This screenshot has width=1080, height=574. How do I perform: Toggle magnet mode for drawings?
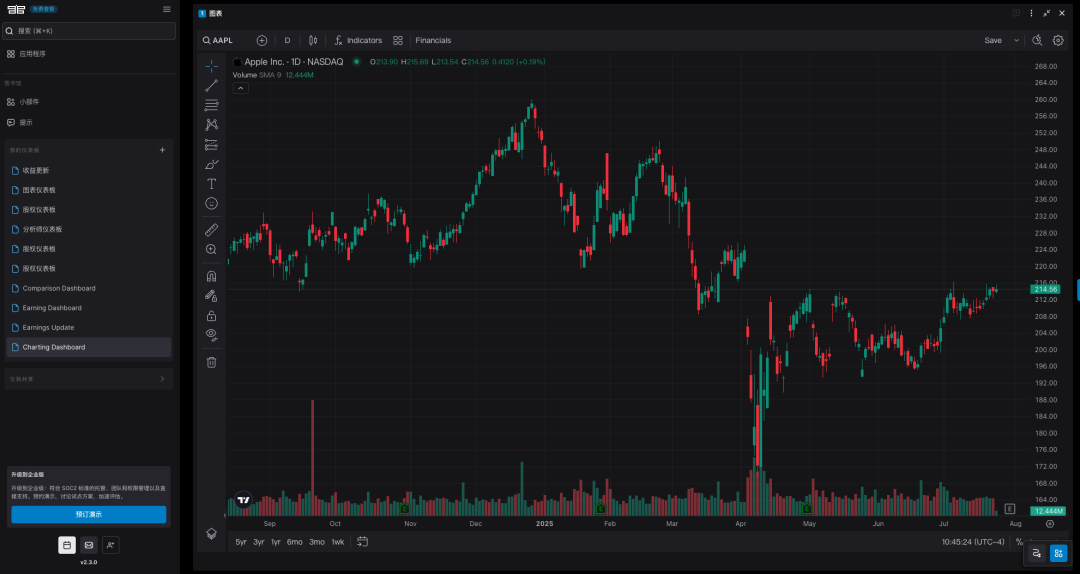coord(211,276)
